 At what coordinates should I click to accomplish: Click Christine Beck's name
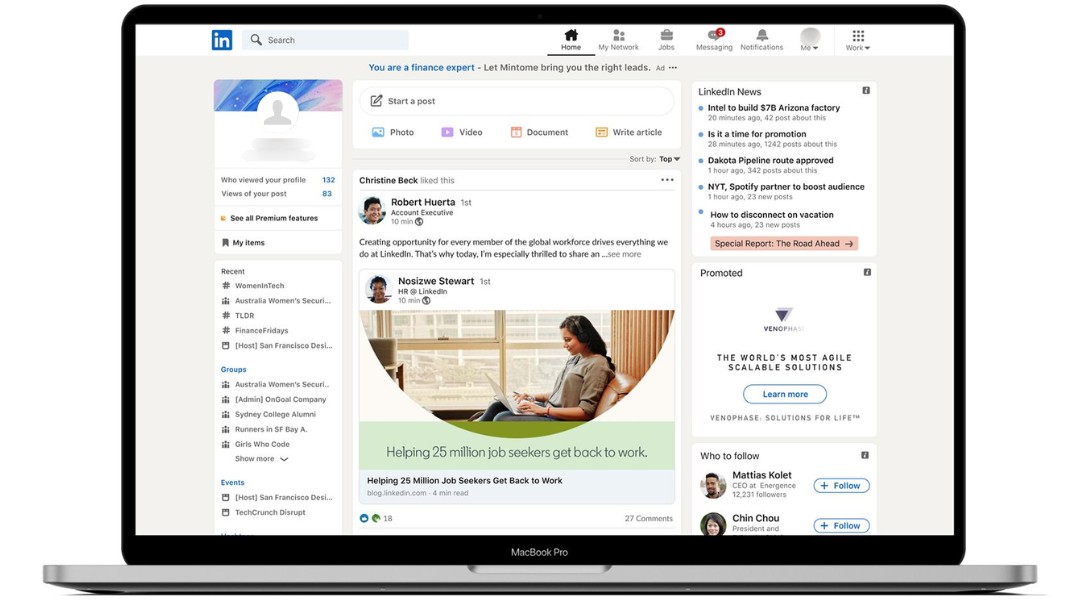tap(388, 180)
